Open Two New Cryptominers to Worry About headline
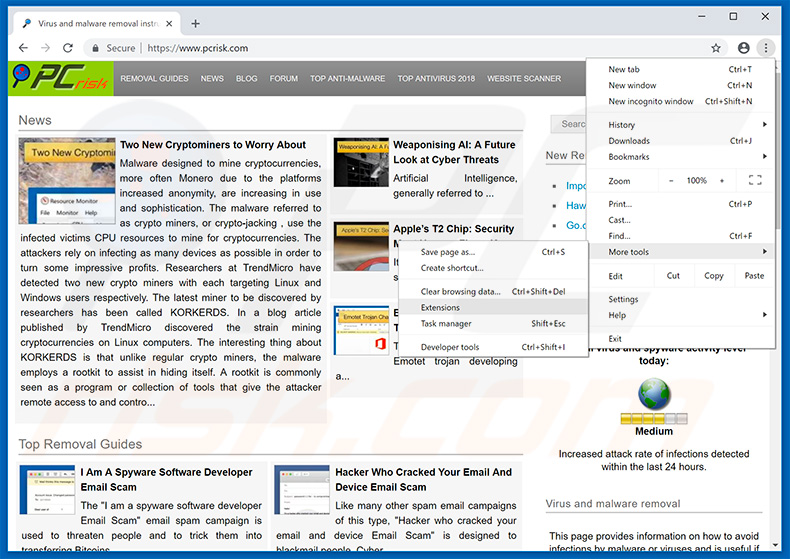Viewport: 790px width, 559px height. click(x=213, y=145)
